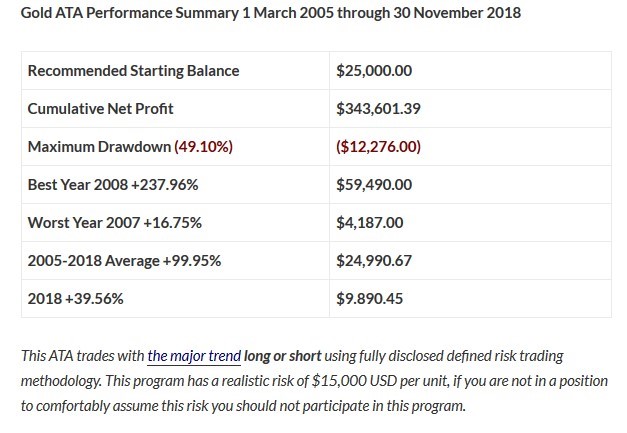This screenshot has width=627, height=433.
Task: Click the Best Year 2008 +237.96% cell
Action: 115,184
